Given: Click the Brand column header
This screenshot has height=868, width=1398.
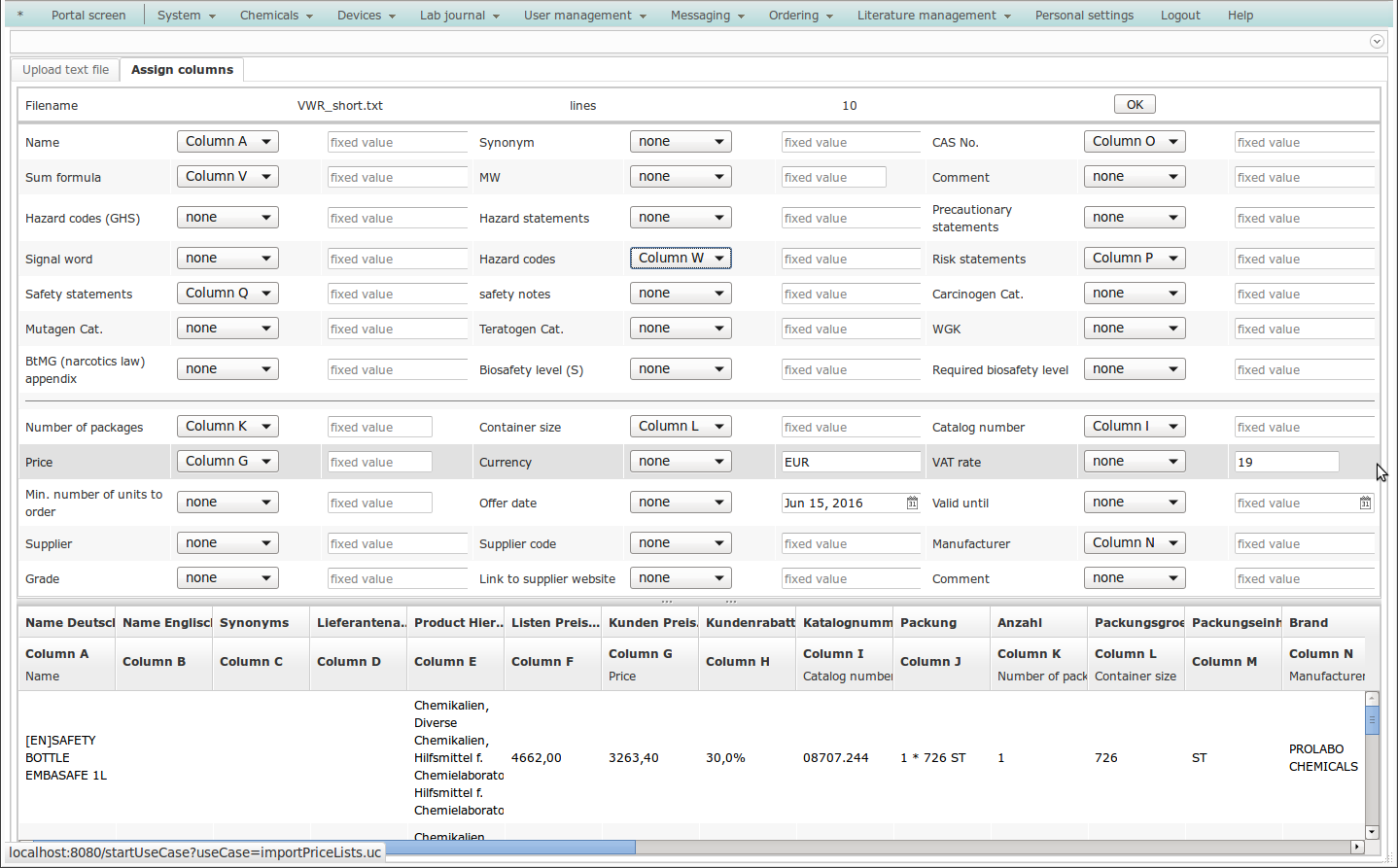Looking at the screenshot, I should click(1323, 622).
